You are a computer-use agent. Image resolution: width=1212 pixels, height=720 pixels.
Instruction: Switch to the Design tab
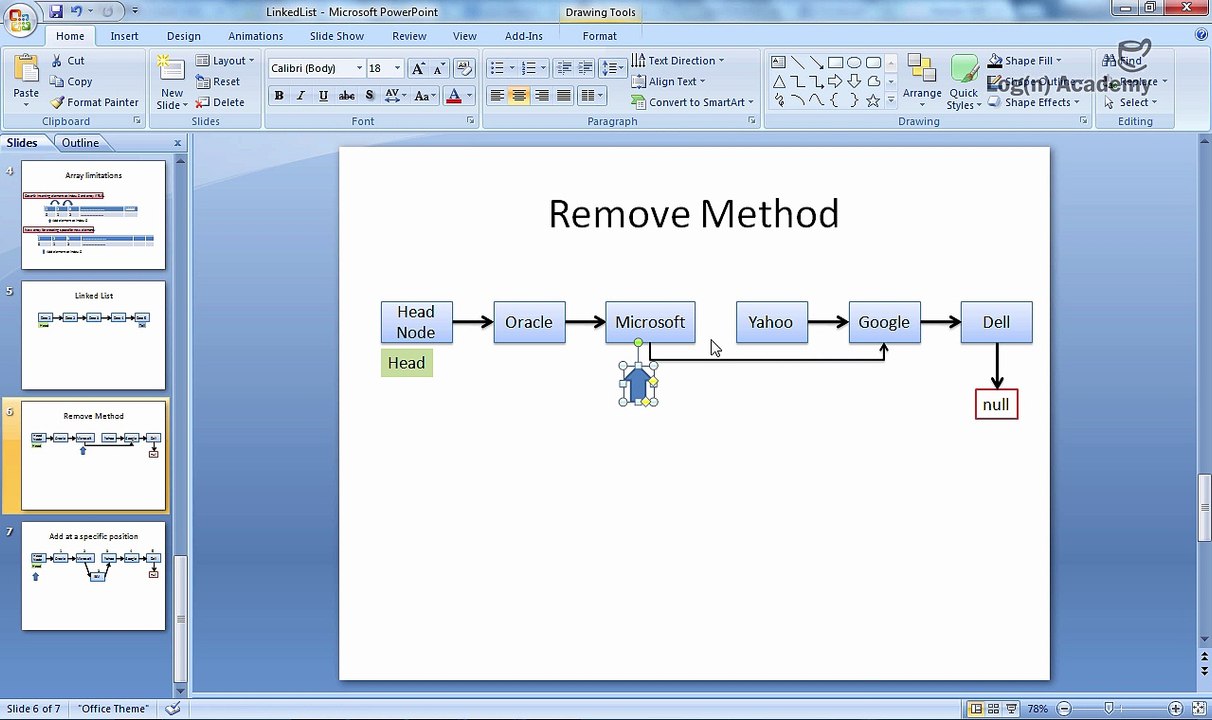click(184, 36)
